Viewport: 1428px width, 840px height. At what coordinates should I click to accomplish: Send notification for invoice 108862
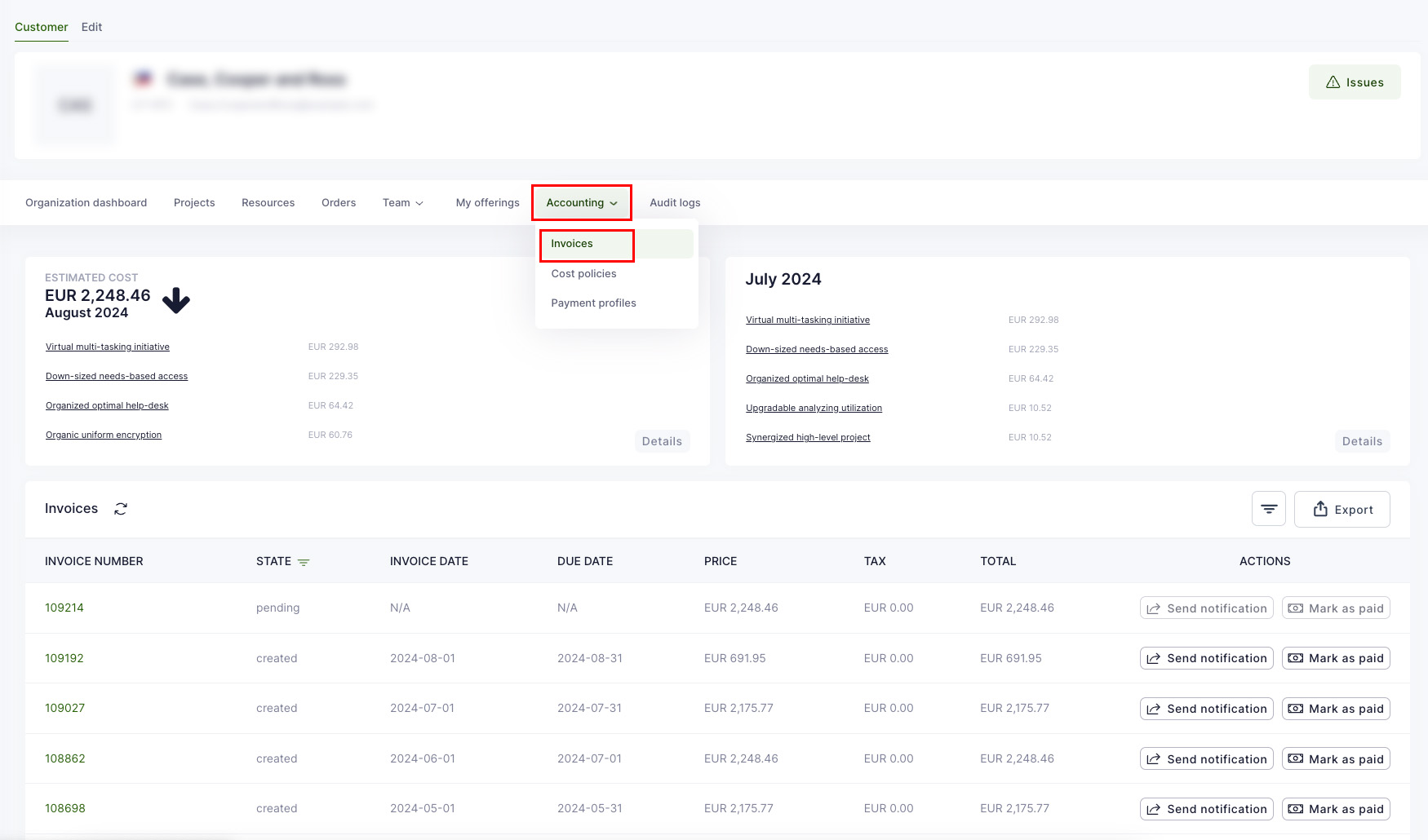(1206, 759)
